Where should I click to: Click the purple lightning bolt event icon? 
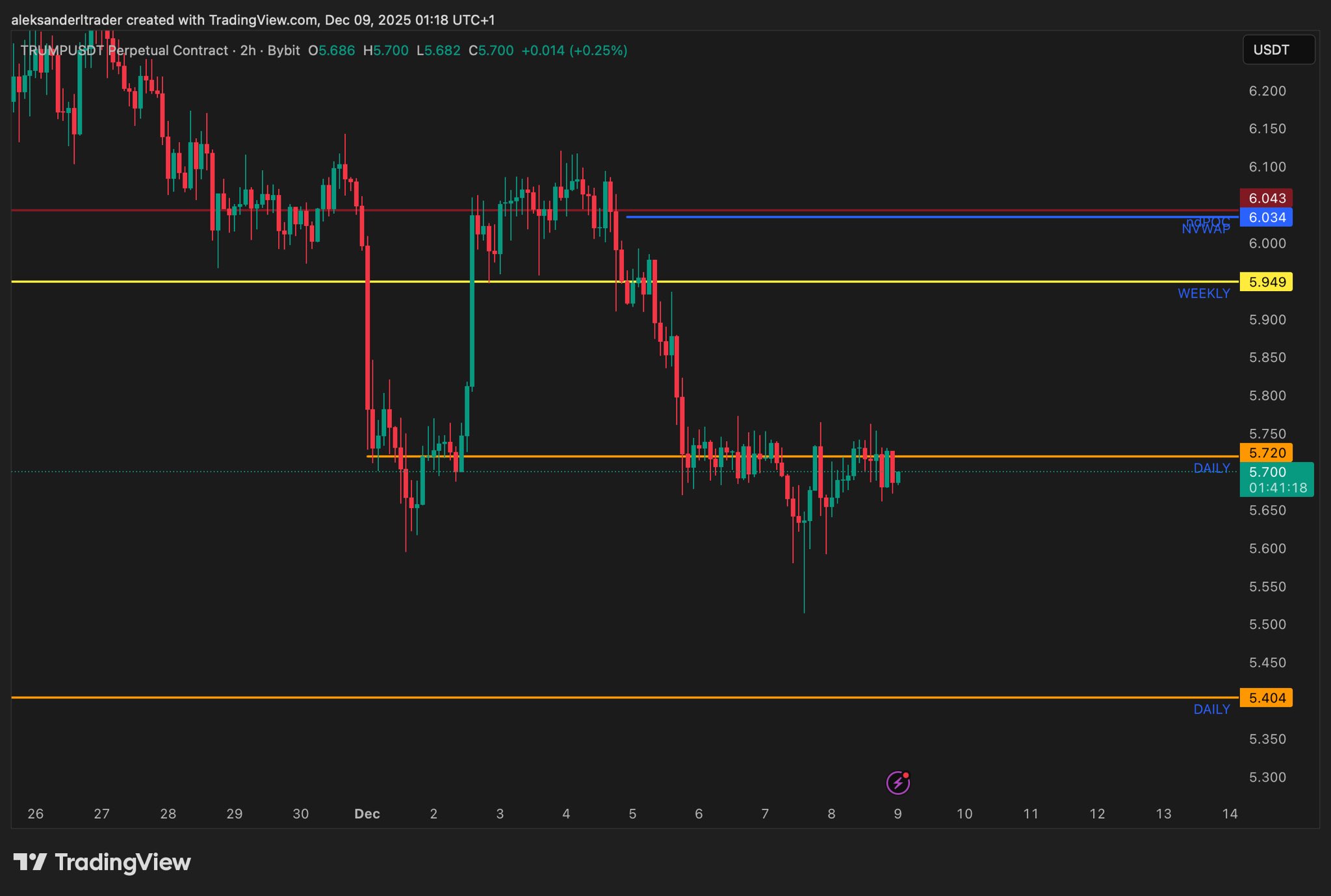point(898,783)
